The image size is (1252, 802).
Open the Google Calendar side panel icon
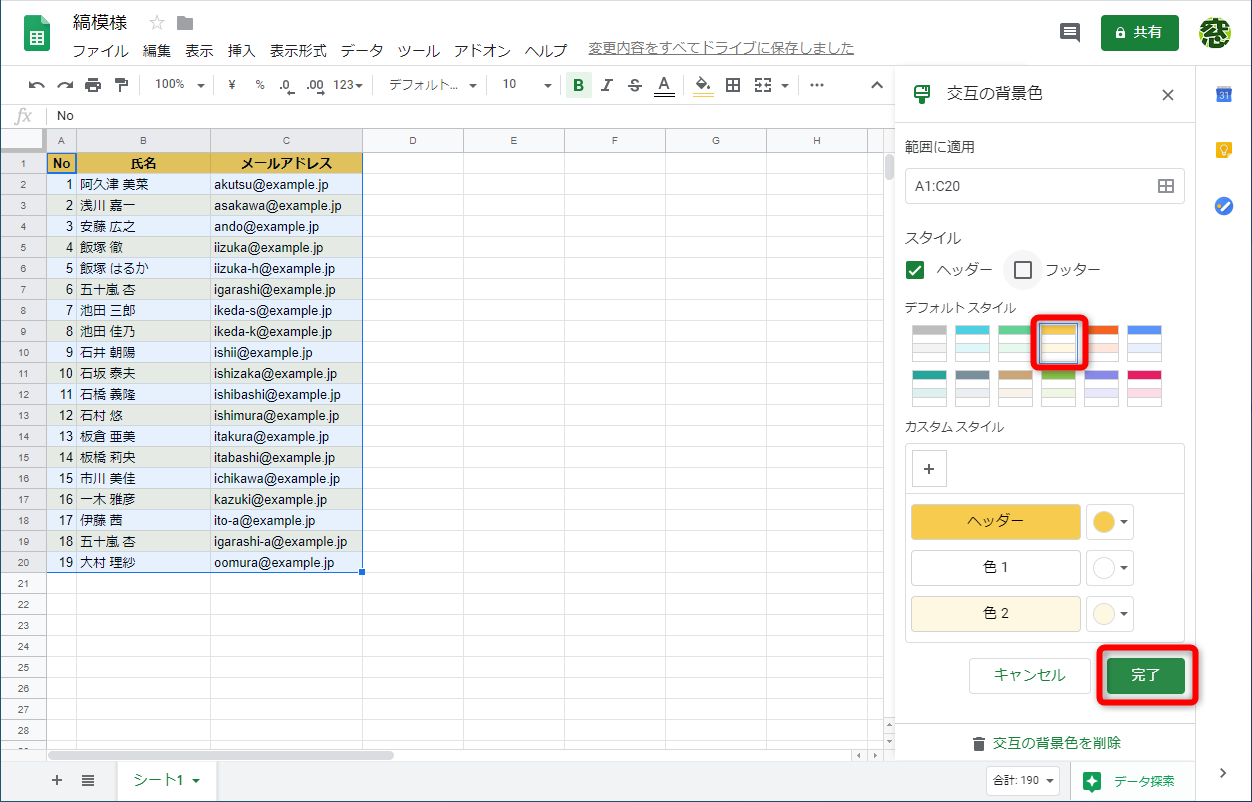[1223, 94]
